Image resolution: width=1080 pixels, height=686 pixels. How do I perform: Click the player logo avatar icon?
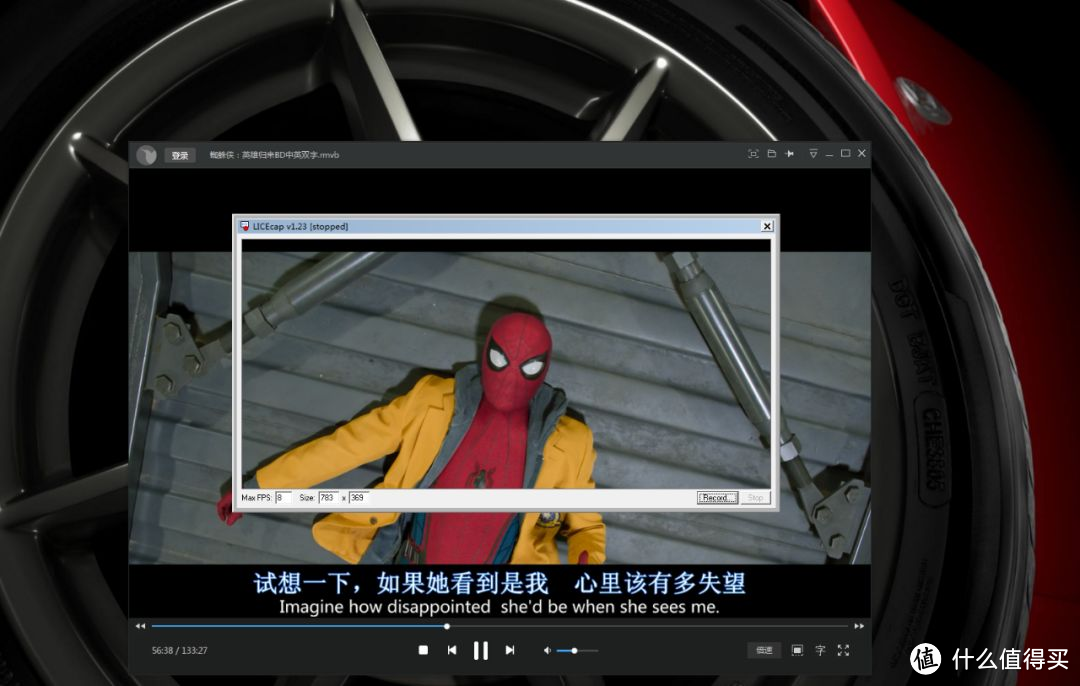point(146,155)
